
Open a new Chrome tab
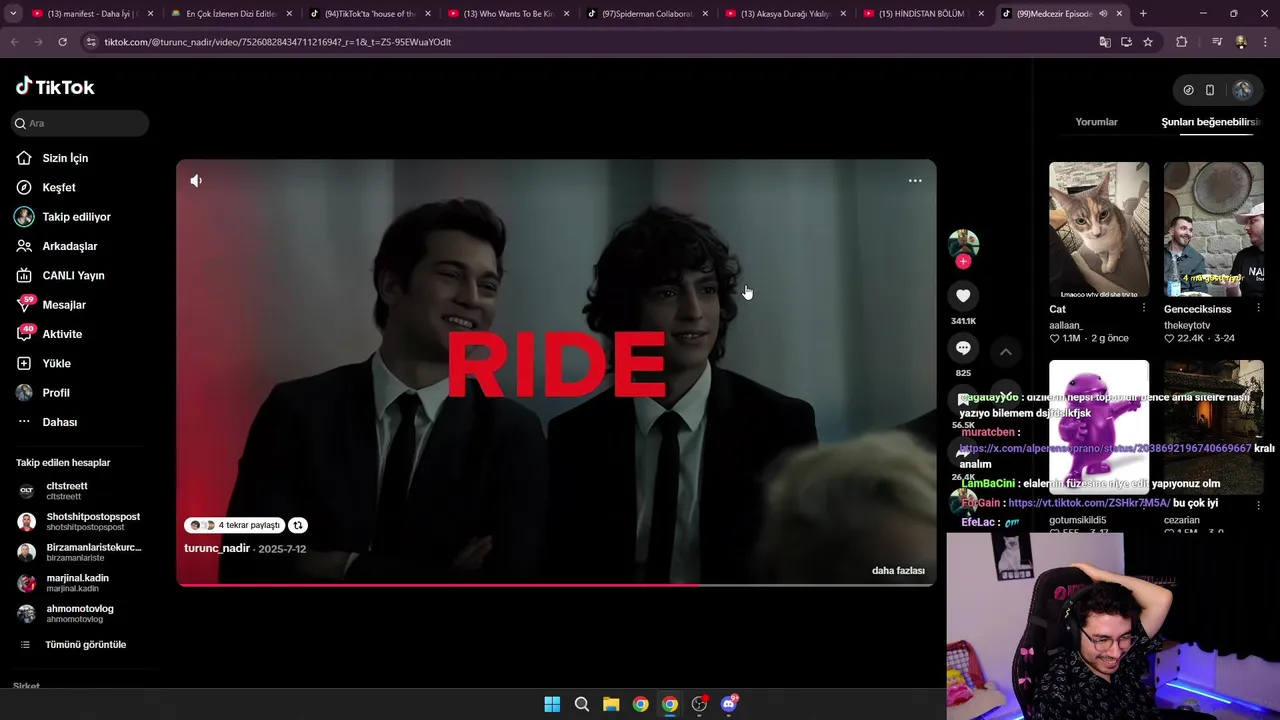[1143, 14]
